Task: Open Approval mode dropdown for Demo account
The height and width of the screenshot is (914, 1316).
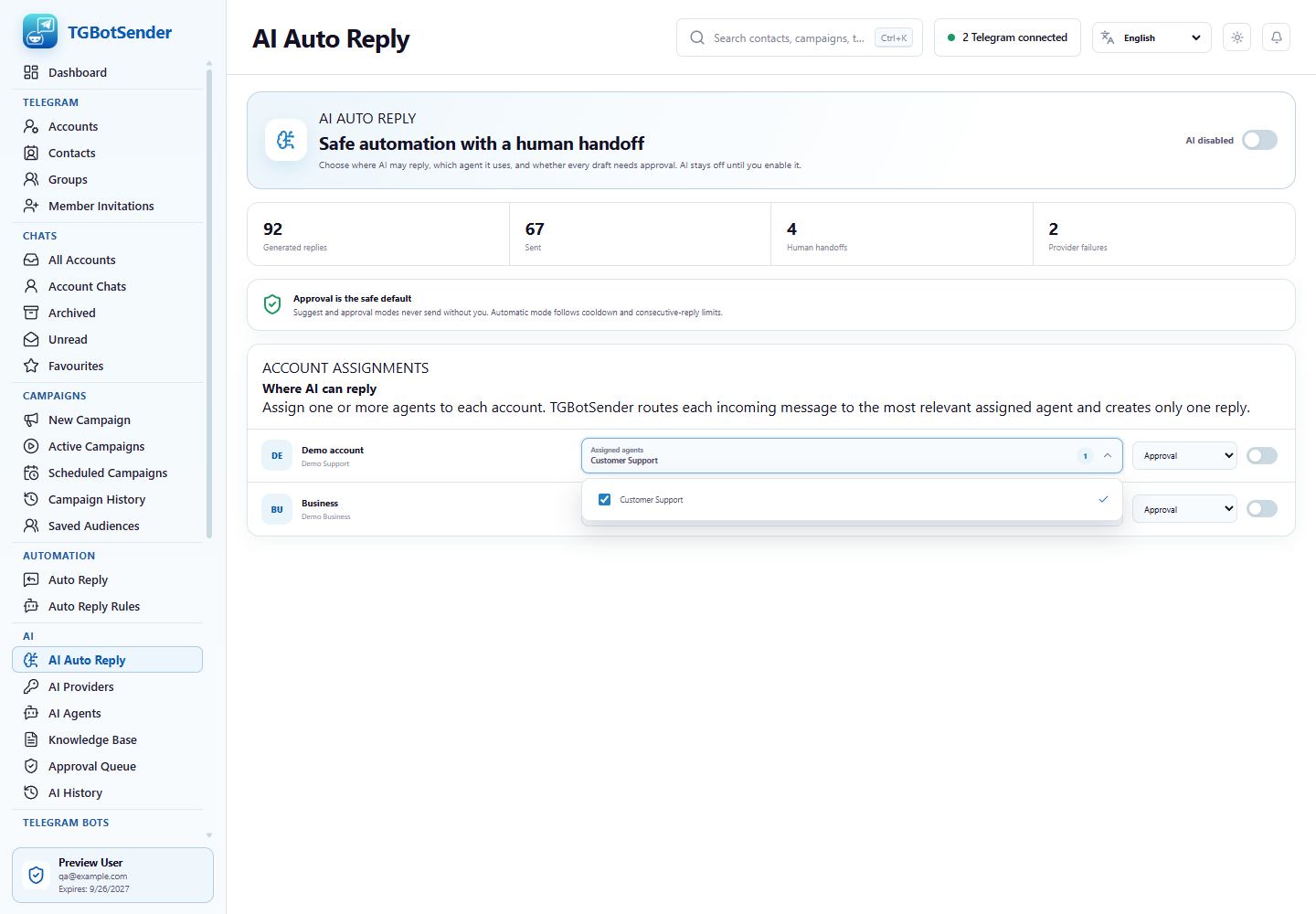Action: pos(1184,455)
